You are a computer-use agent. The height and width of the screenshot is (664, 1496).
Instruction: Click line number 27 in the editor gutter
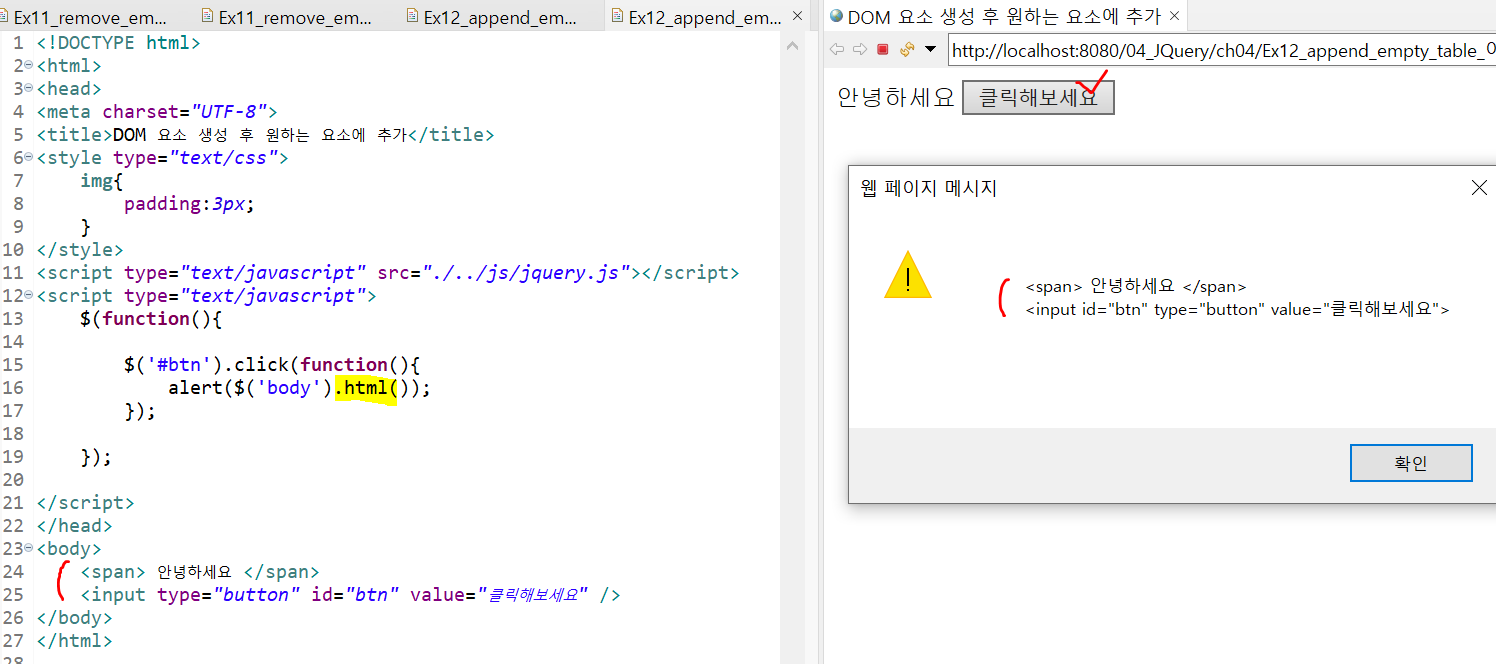(x=13, y=641)
